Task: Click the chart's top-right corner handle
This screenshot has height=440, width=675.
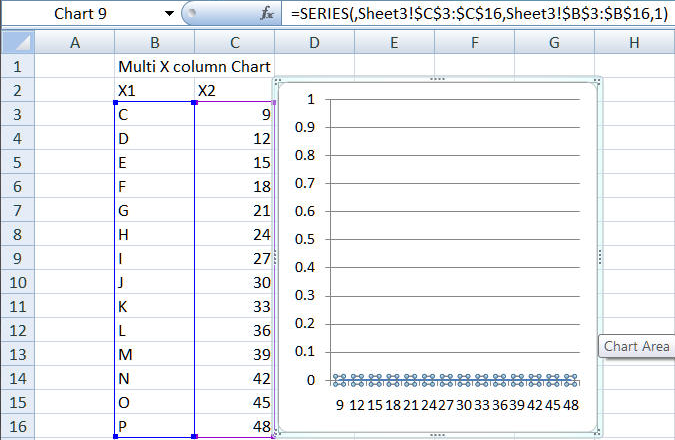Action: coord(597,82)
